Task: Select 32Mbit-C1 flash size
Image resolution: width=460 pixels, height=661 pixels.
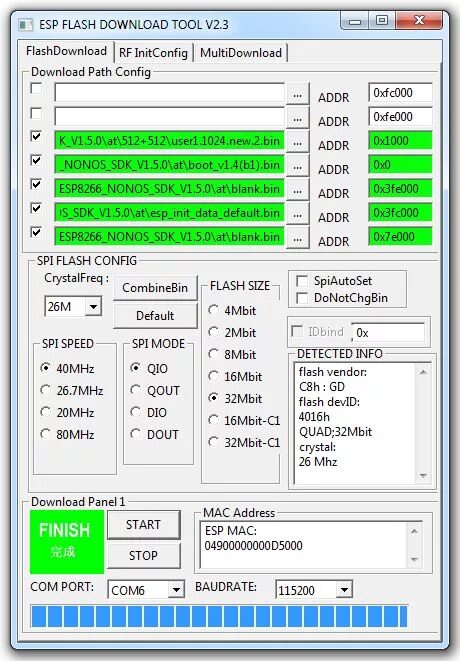Action: (x=244, y=442)
